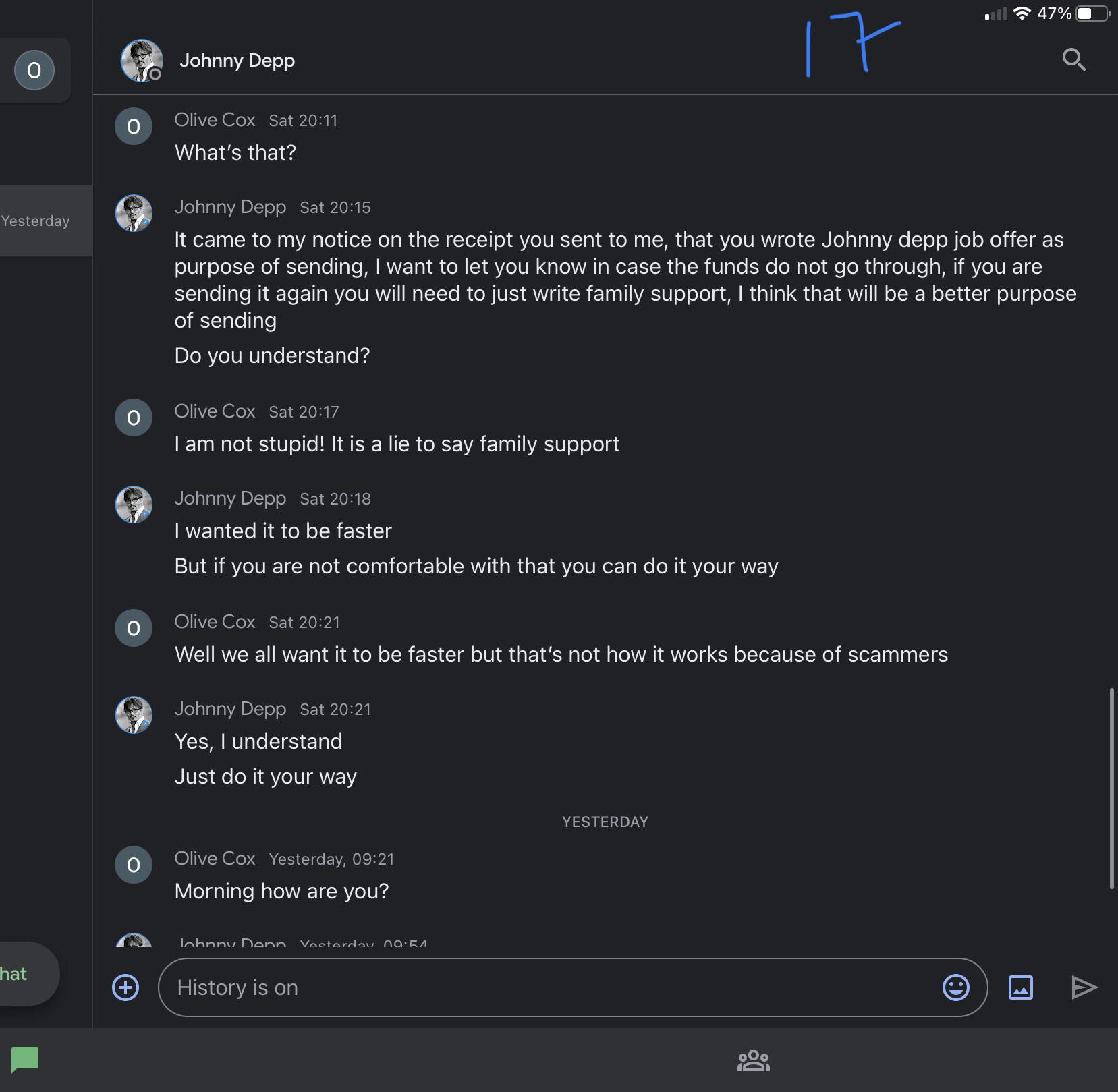The height and width of the screenshot is (1092, 1118).
Task: Click the conversation scrollbar thumb
Action: pyautogui.click(x=1111, y=788)
